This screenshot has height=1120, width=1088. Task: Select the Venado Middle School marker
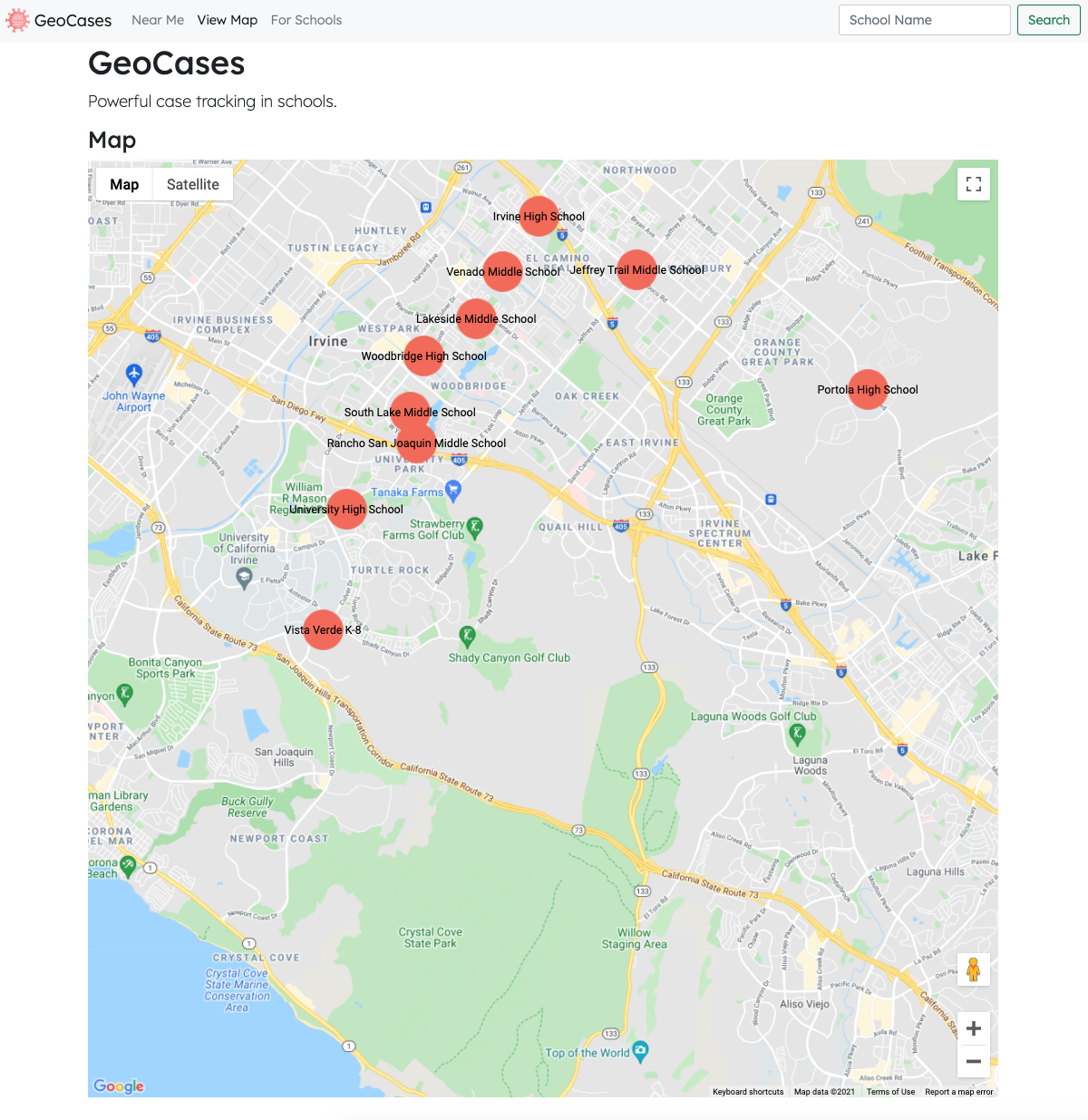click(x=503, y=272)
